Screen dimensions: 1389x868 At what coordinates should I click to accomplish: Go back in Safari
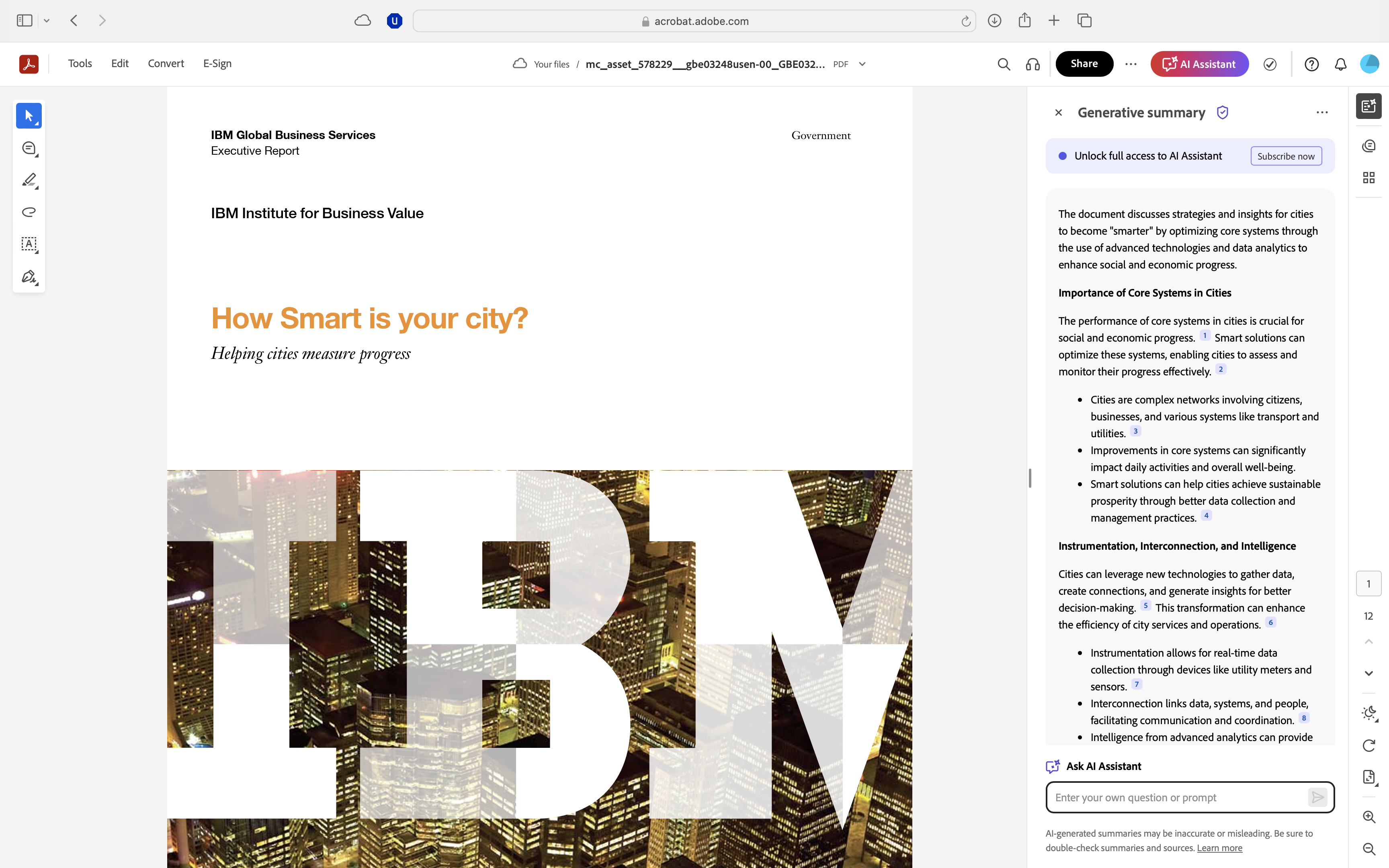[x=74, y=20]
